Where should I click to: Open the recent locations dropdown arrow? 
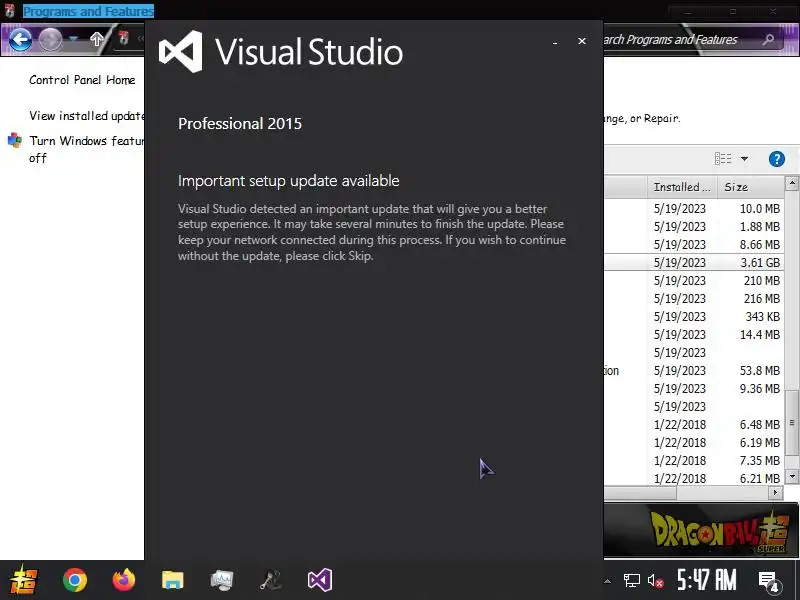tap(73, 39)
